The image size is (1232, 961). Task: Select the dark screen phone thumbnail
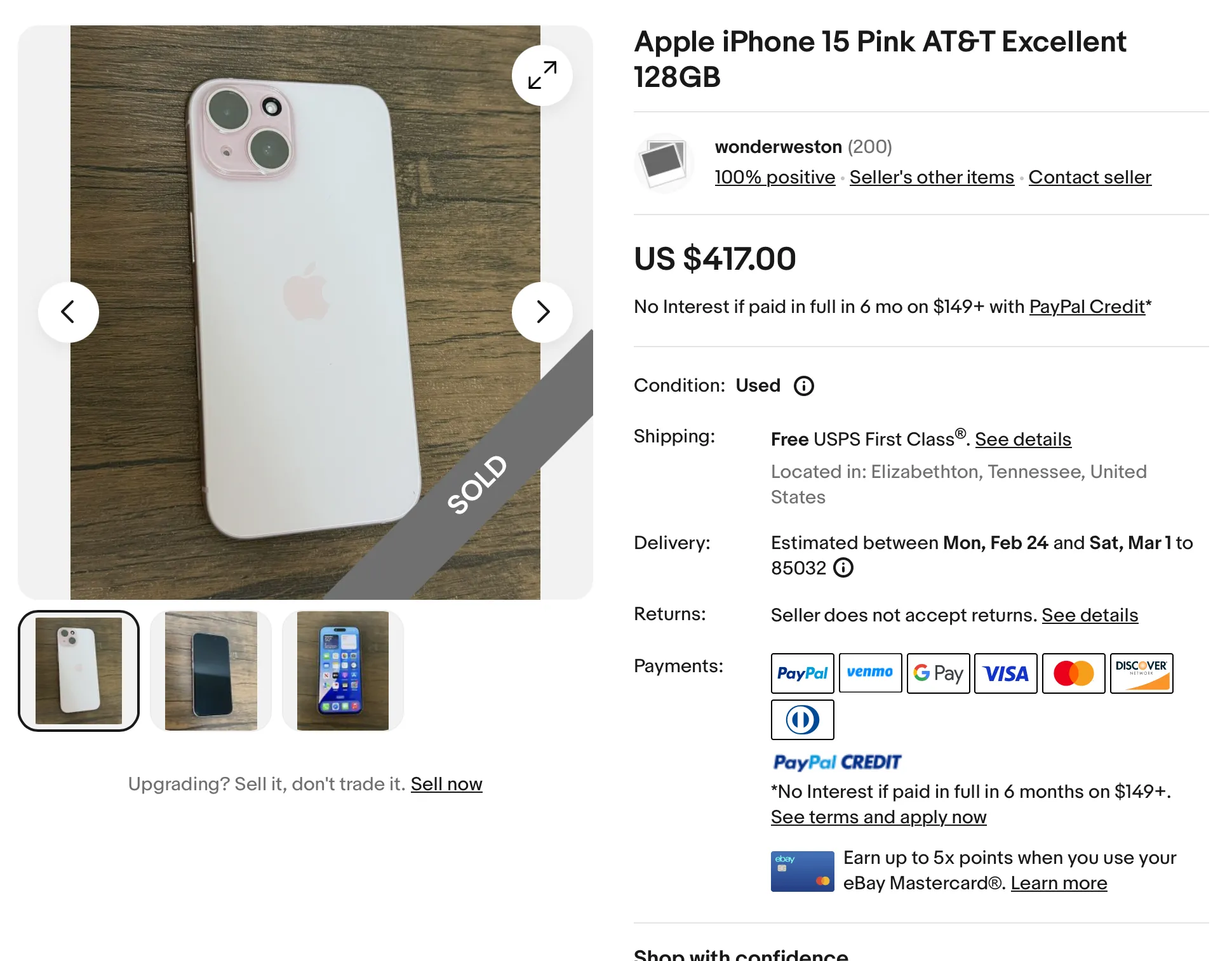211,670
